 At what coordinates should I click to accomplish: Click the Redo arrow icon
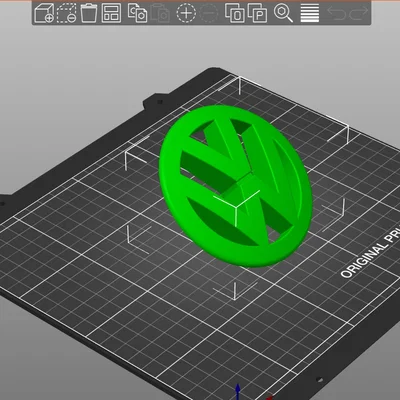[x=359, y=12]
